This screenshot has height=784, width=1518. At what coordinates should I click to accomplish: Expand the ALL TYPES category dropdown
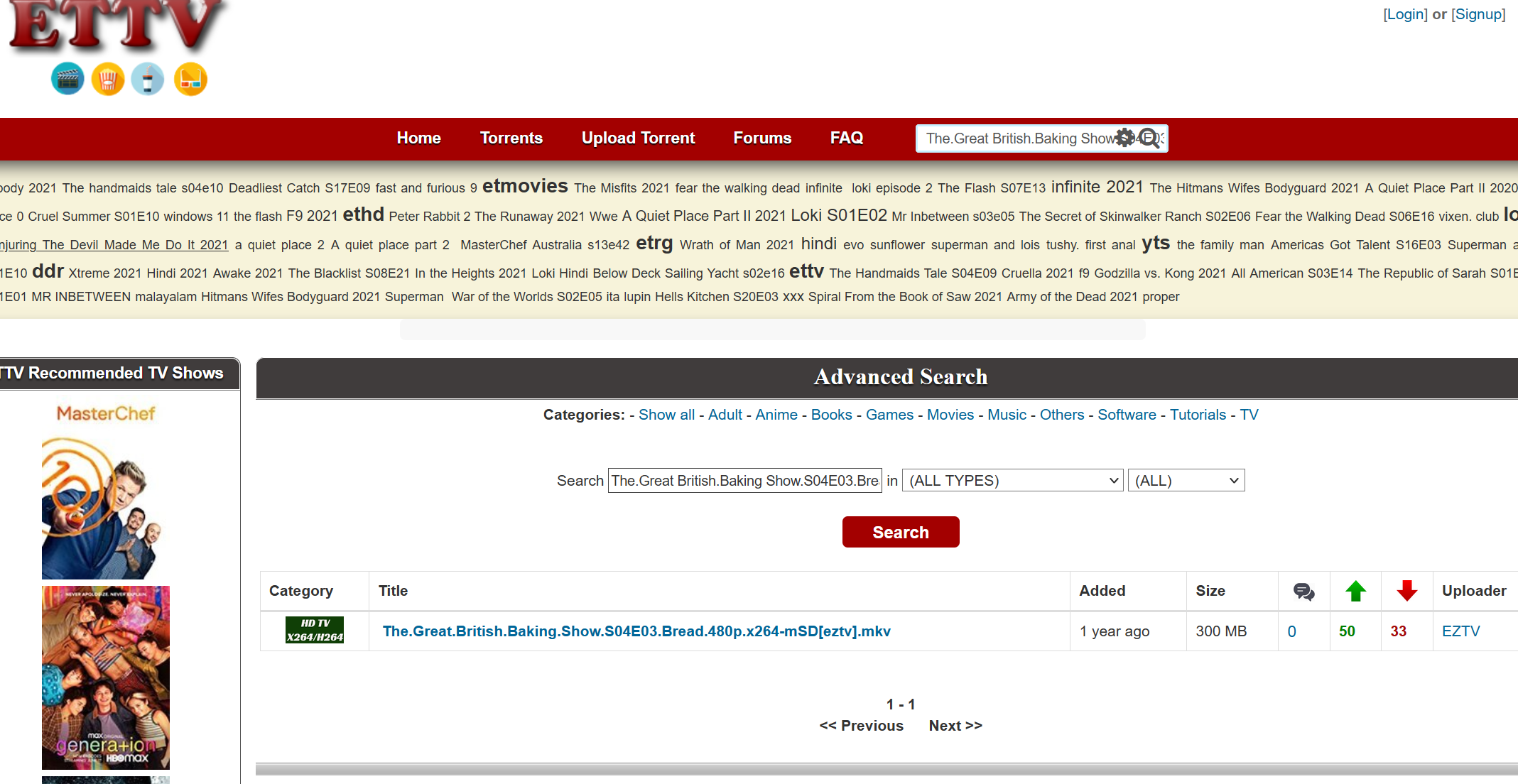pos(1012,481)
